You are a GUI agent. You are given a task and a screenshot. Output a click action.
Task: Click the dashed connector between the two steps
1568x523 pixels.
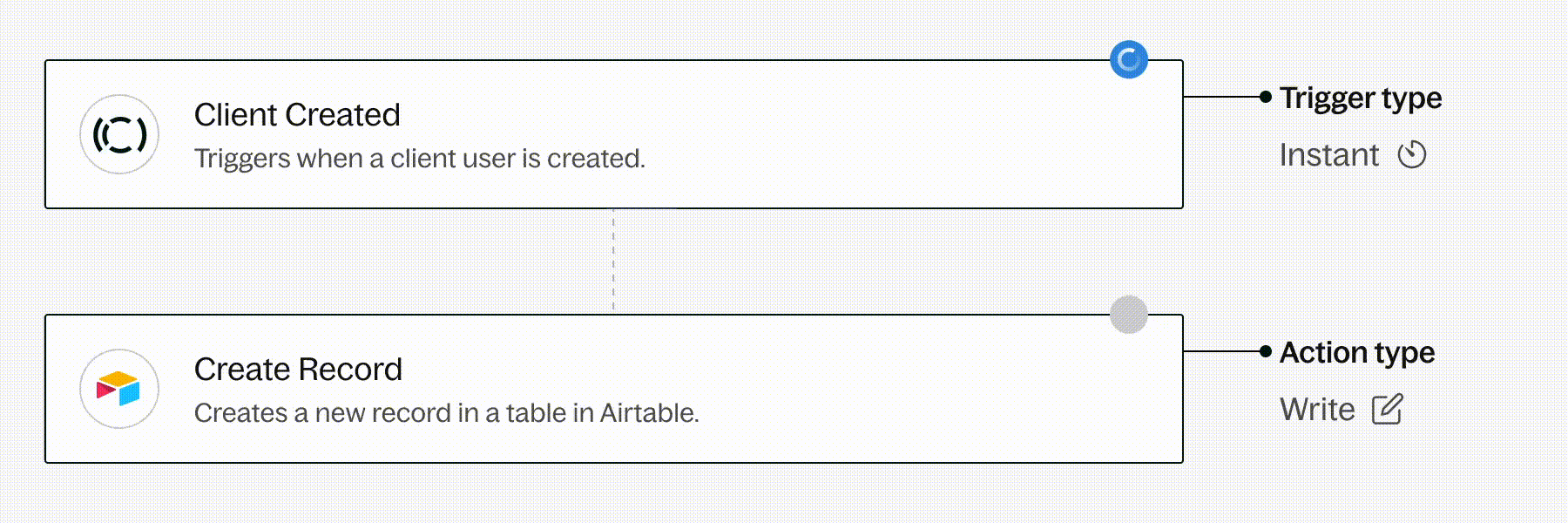point(613,261)
